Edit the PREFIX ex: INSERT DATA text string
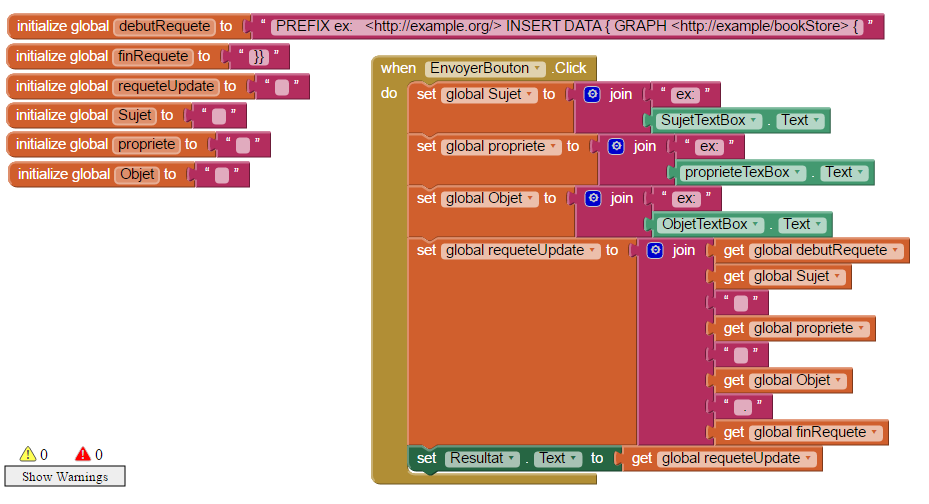Screen dimensions: 929x504 tap(566, 26)
